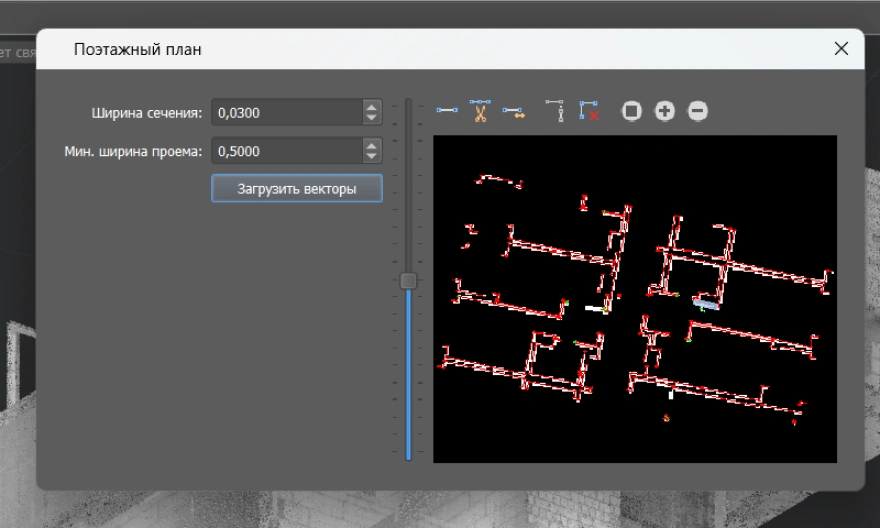The width and height of the screenshot is (880, 528).
Task: Increase the Ширина сечения value
Action: pos(372,107)
